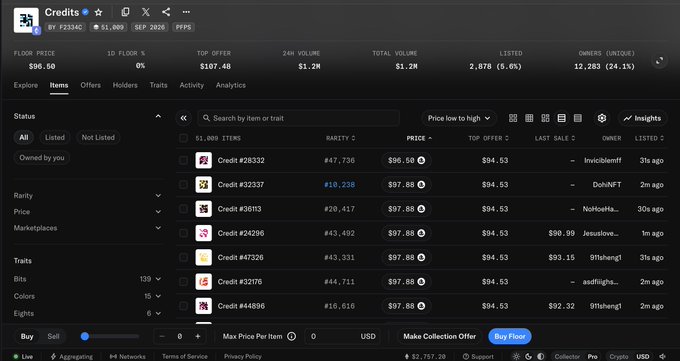Select the compact list view
Screen dimensions: 680x361
tap(578, 118)
